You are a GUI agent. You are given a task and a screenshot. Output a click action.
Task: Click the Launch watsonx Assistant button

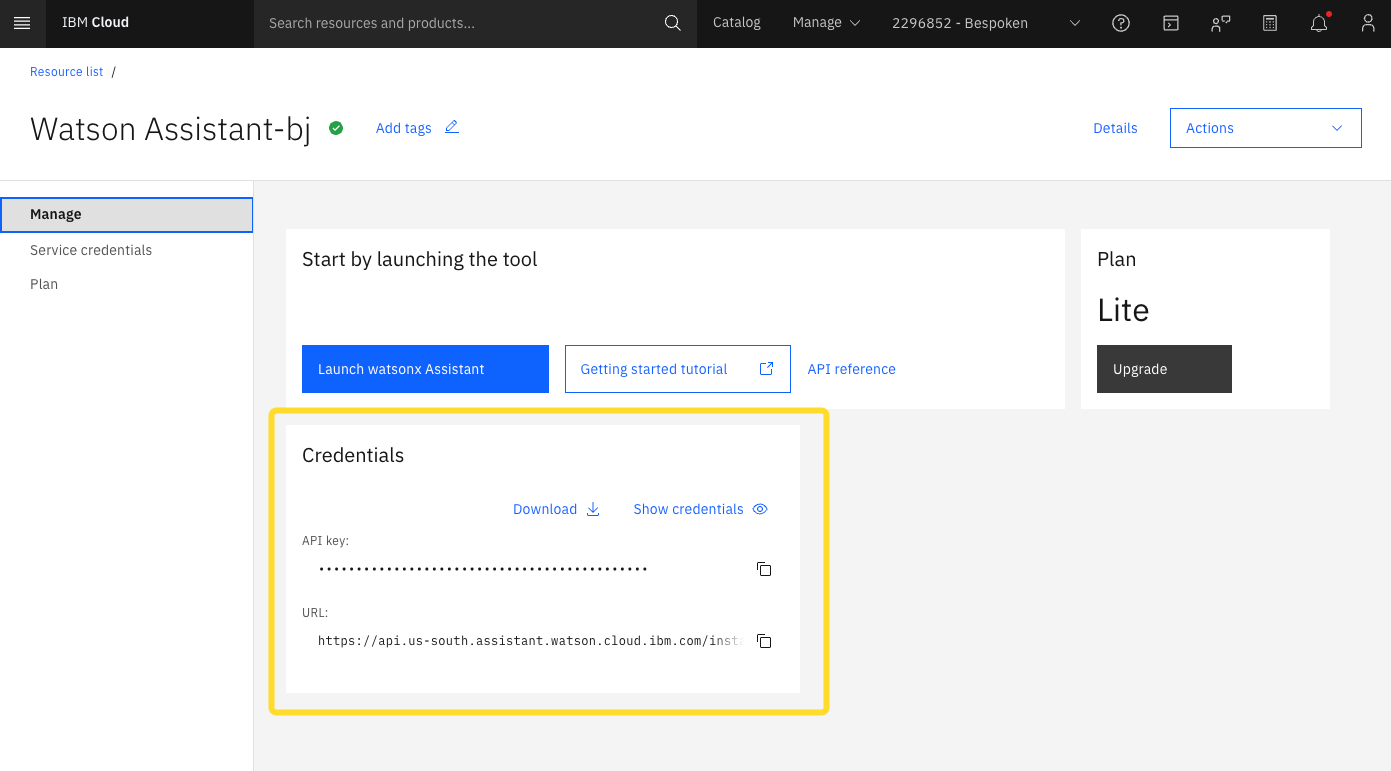(425, 368)
